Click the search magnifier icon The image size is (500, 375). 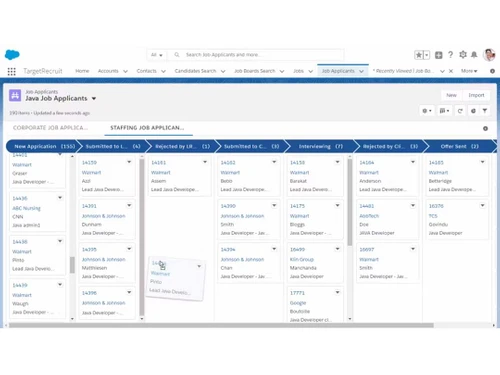pyautogui.click(x=177, y=55)
